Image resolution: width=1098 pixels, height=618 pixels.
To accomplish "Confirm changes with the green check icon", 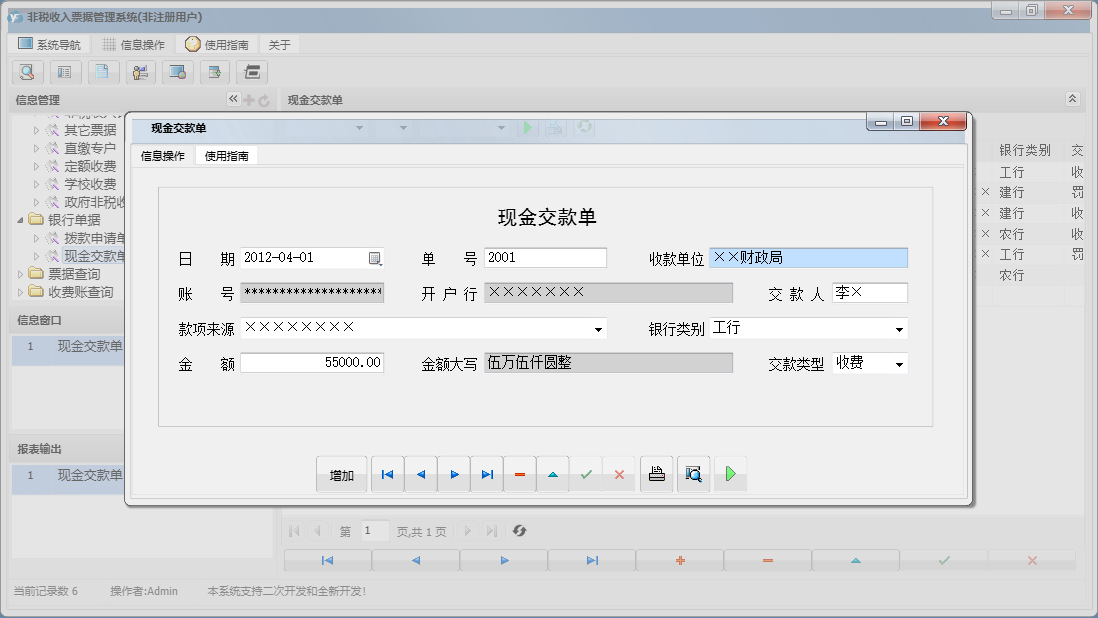I will [586, 474].
